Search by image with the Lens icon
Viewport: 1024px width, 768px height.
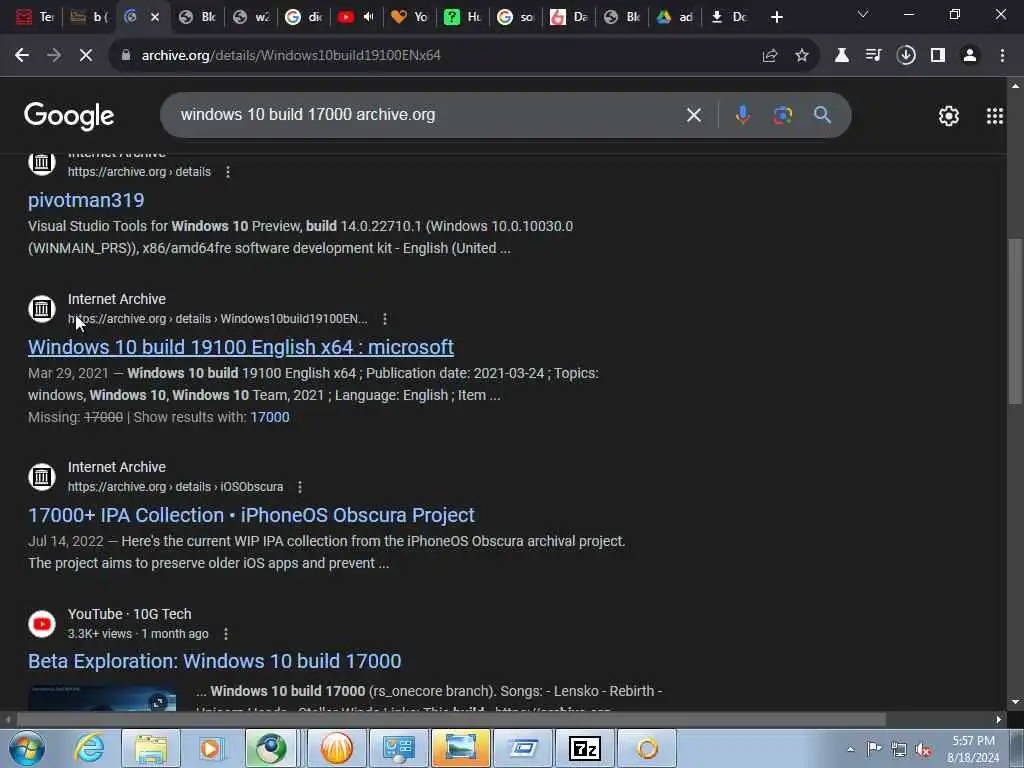point(782,116)
